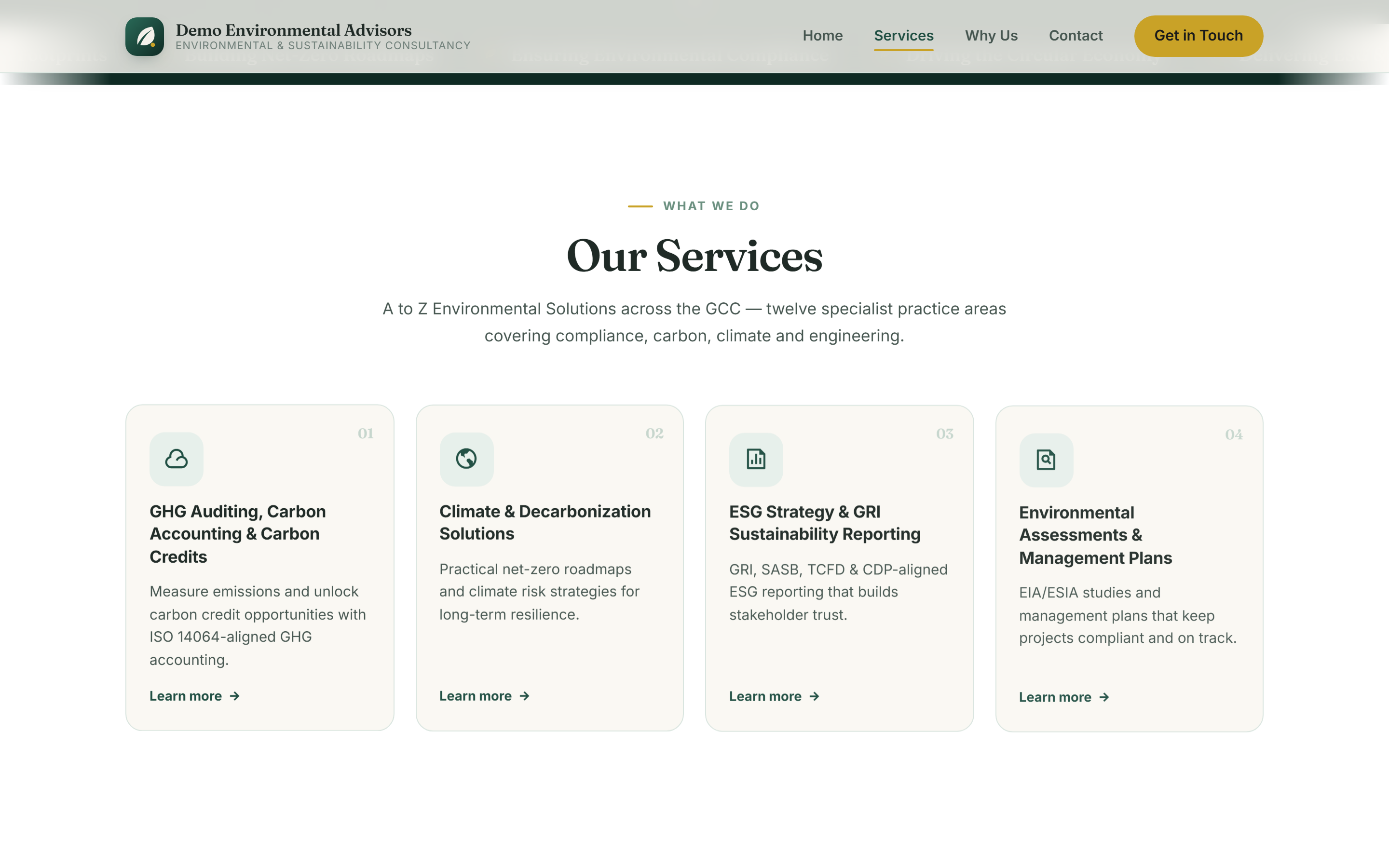The width and height of the screenshot is (1389, 868).
Task: Click the Get in Touch button
Action: [x=1198, y=36]
